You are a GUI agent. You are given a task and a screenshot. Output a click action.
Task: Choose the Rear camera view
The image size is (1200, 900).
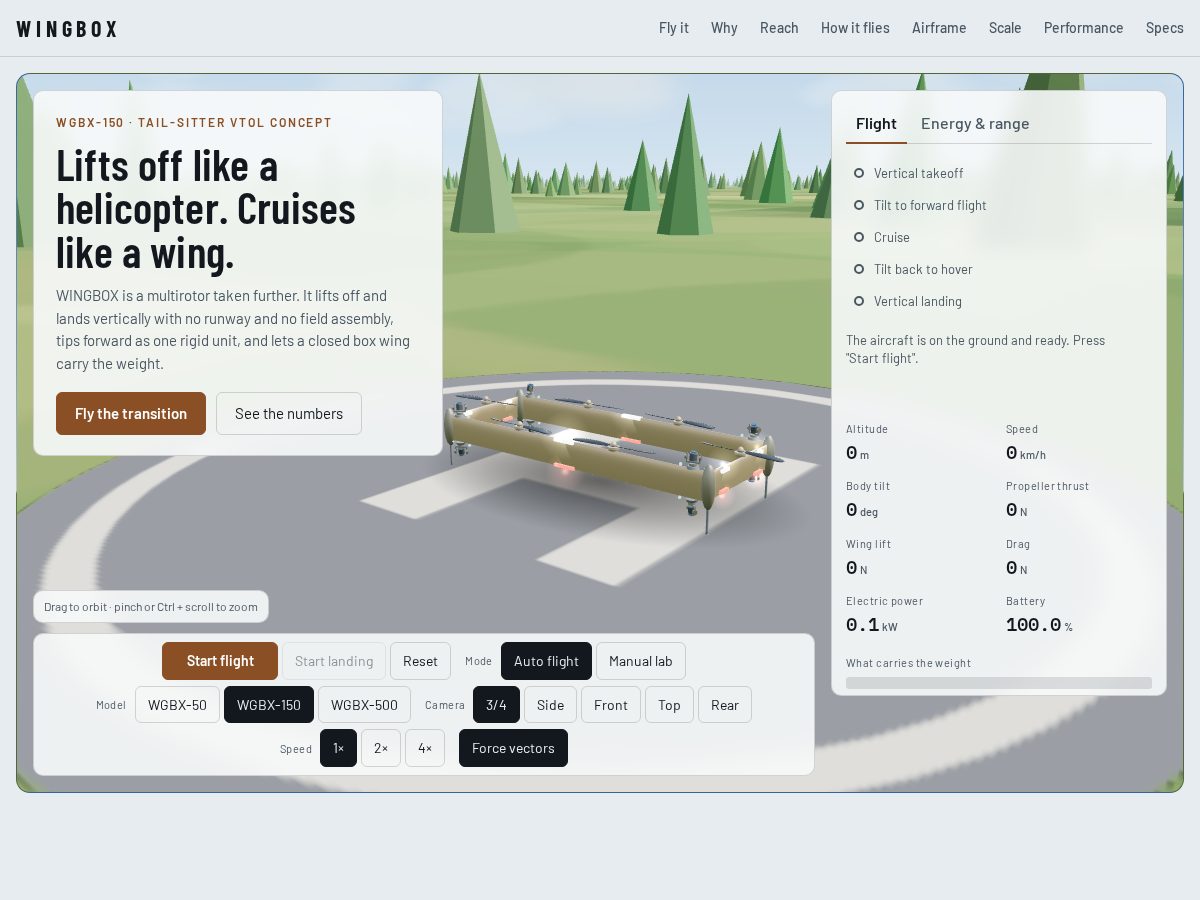coord(725,705)
